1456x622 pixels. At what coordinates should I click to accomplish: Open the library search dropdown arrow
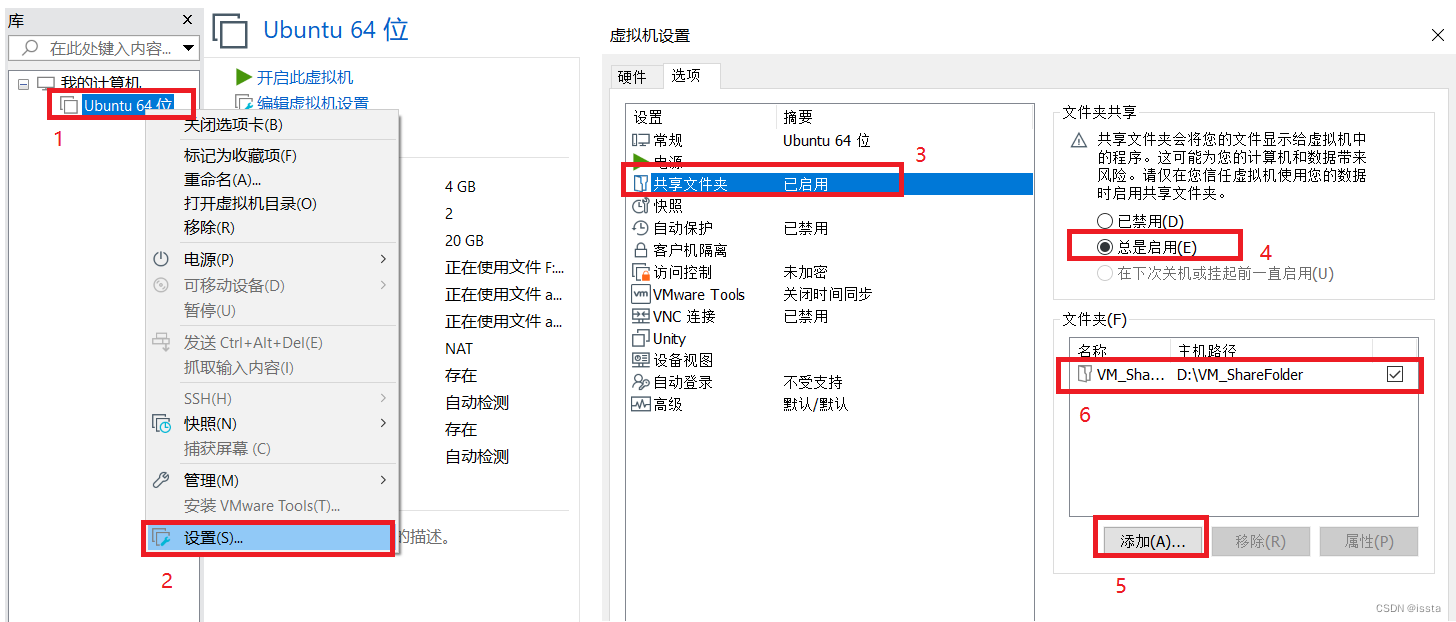189,48
